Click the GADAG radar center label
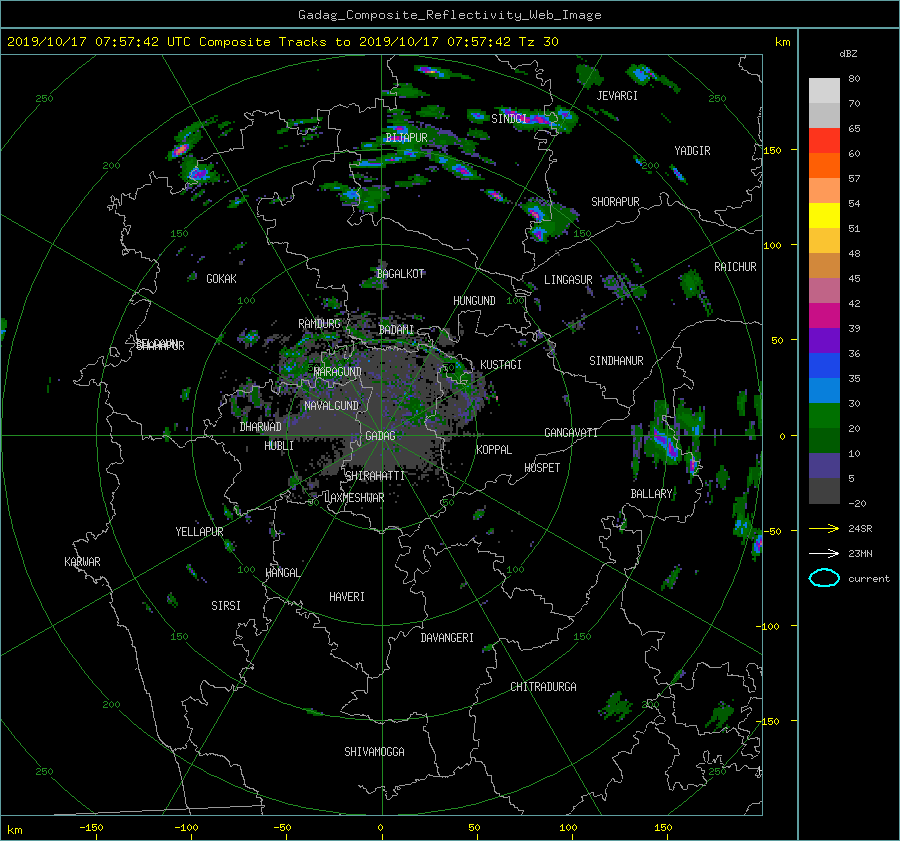Image resolution: width=900 pixels, height=841 pixels. pos(381,436)
